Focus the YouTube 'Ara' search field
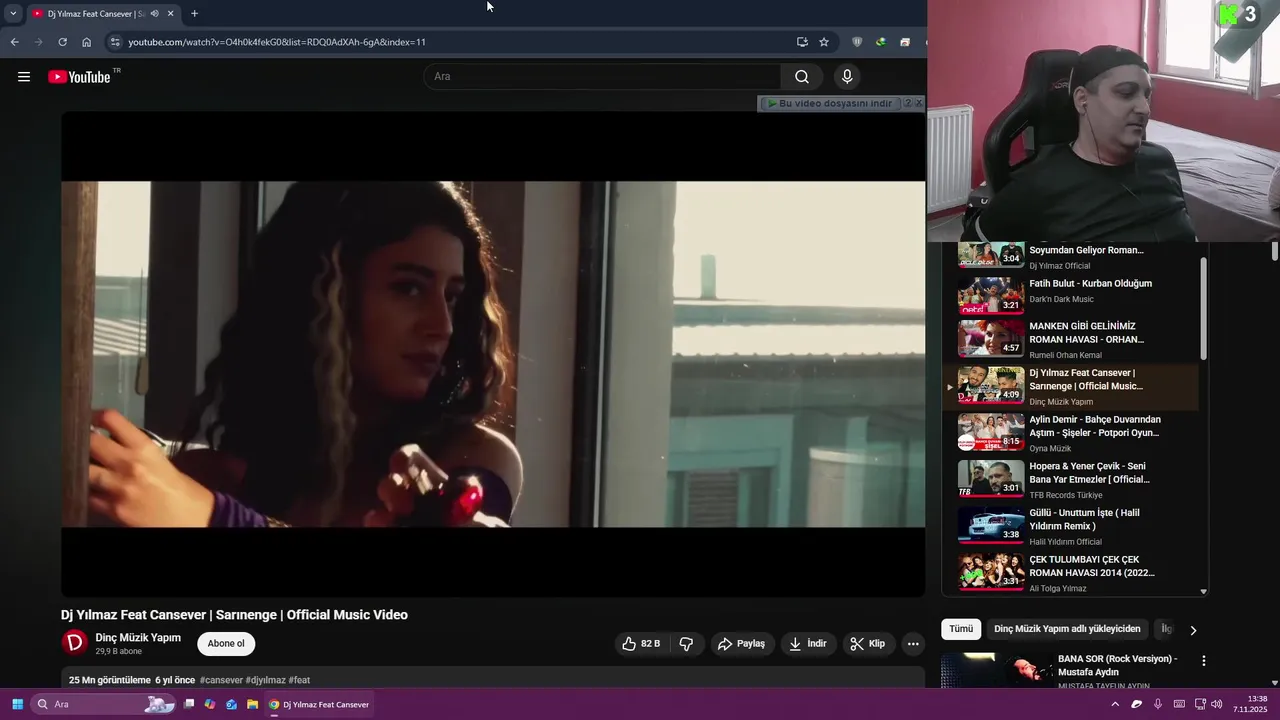1280x720 pixels. 604,77
